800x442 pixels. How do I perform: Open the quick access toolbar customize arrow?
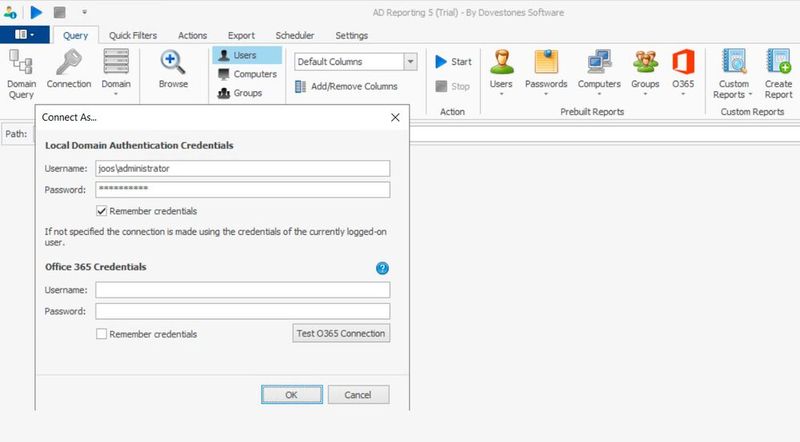[x=84, y=12]
